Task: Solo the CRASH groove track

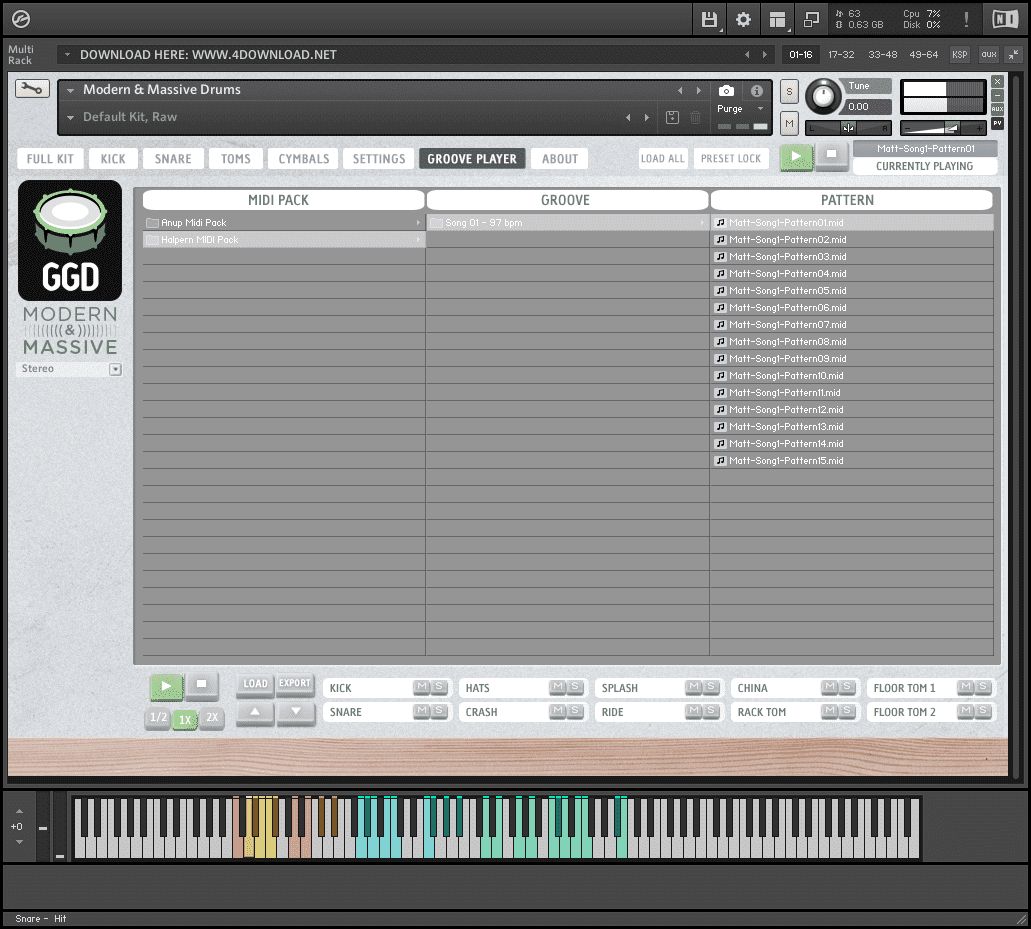Action: point(575,711)
